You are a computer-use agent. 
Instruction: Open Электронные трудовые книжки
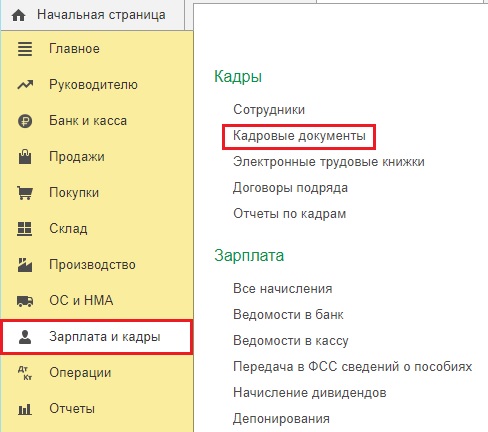pos(329,162)
